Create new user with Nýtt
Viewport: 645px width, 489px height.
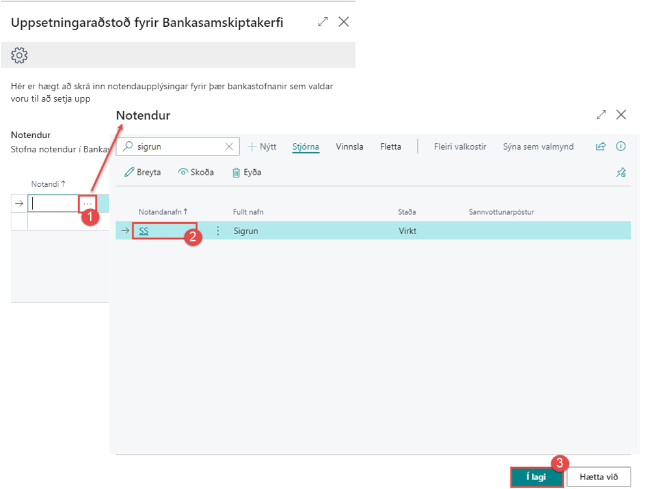262,146
